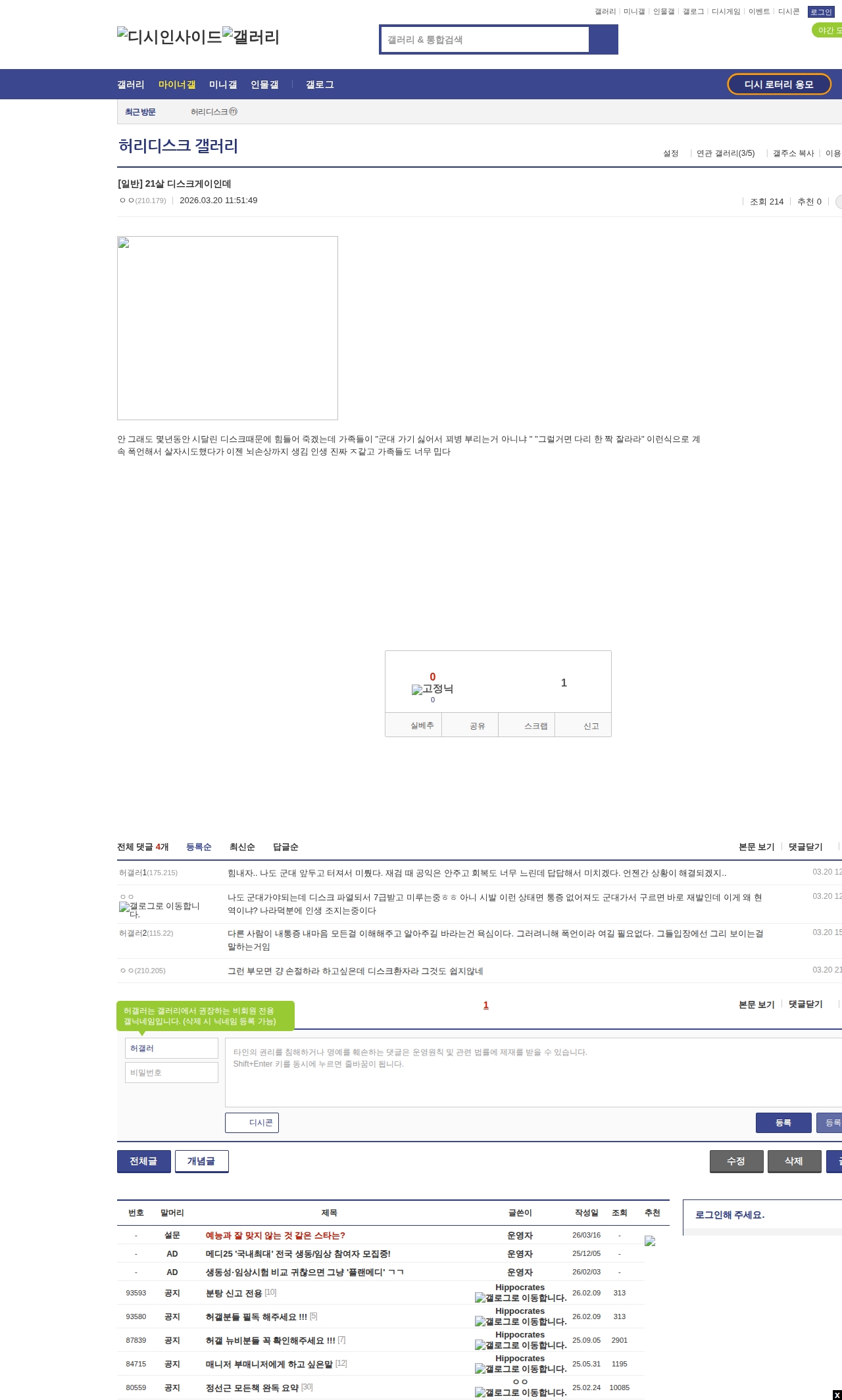The width and height of the screenshot is (842, 1400).
Task: Click 갤주소 복사 to copy the gallery address
Action: 793,153
